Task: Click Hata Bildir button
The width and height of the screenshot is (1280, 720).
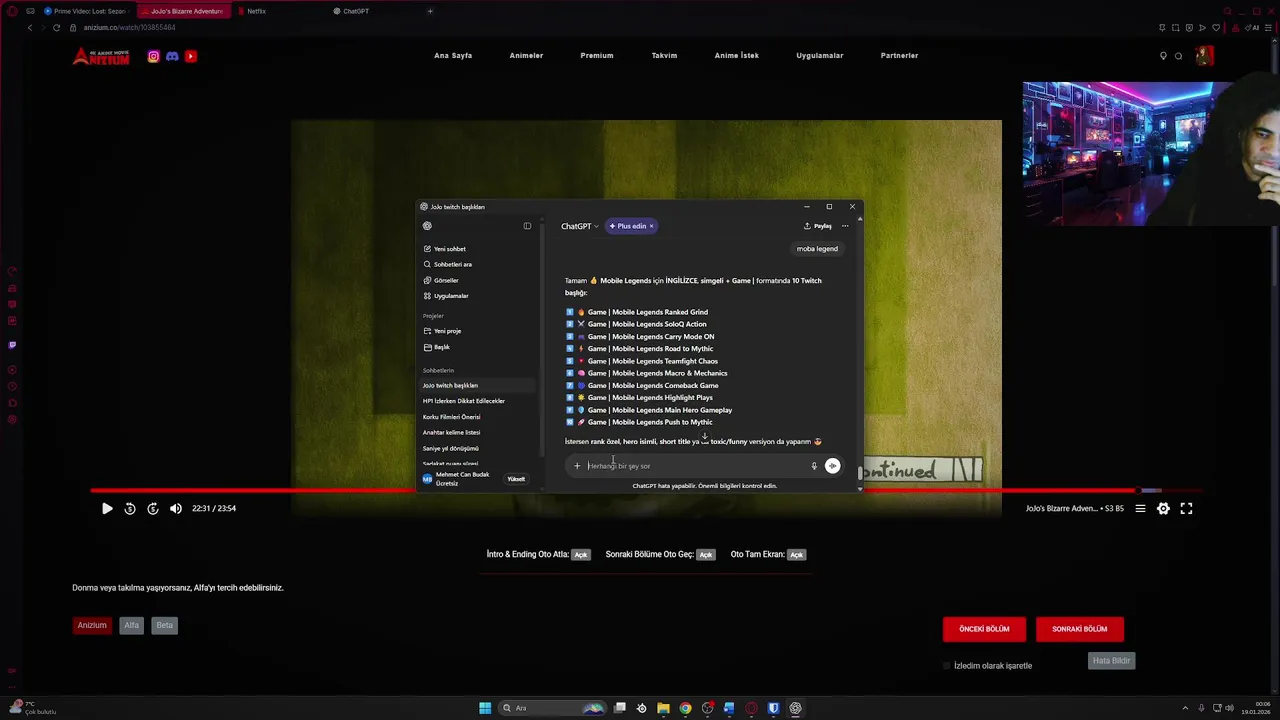Action: click(1111, 661)
